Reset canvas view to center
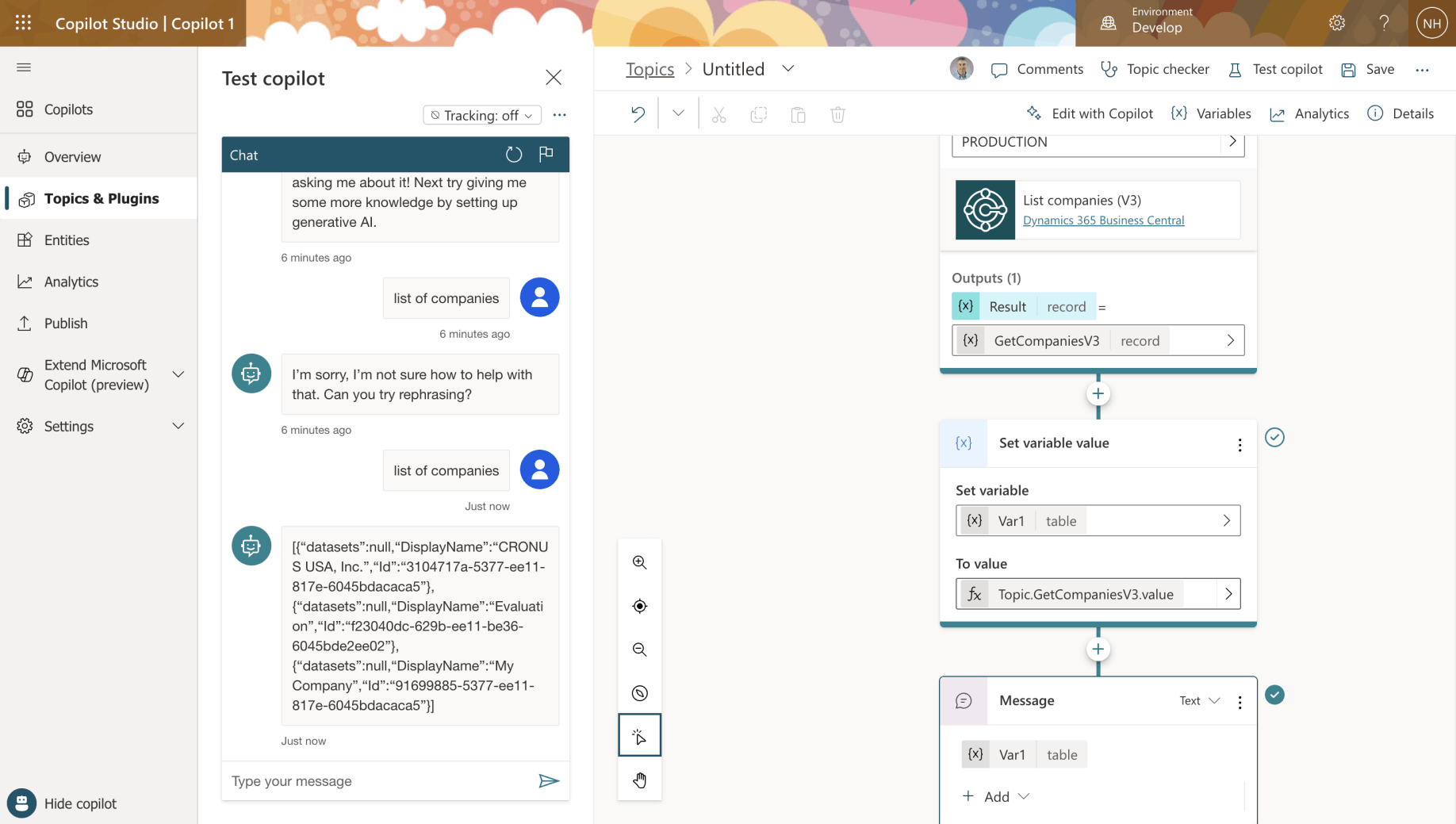This screenshot has height=824, width=1456. pyautogui.click(x=640, y=606)
